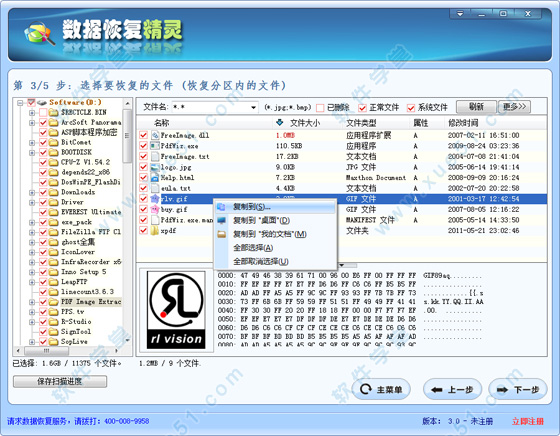Expand the PDF Image Extract tree node
Image resolution: width=560 pixels, height=436 pixels.
pyautogui.click(x=32, y=302)
